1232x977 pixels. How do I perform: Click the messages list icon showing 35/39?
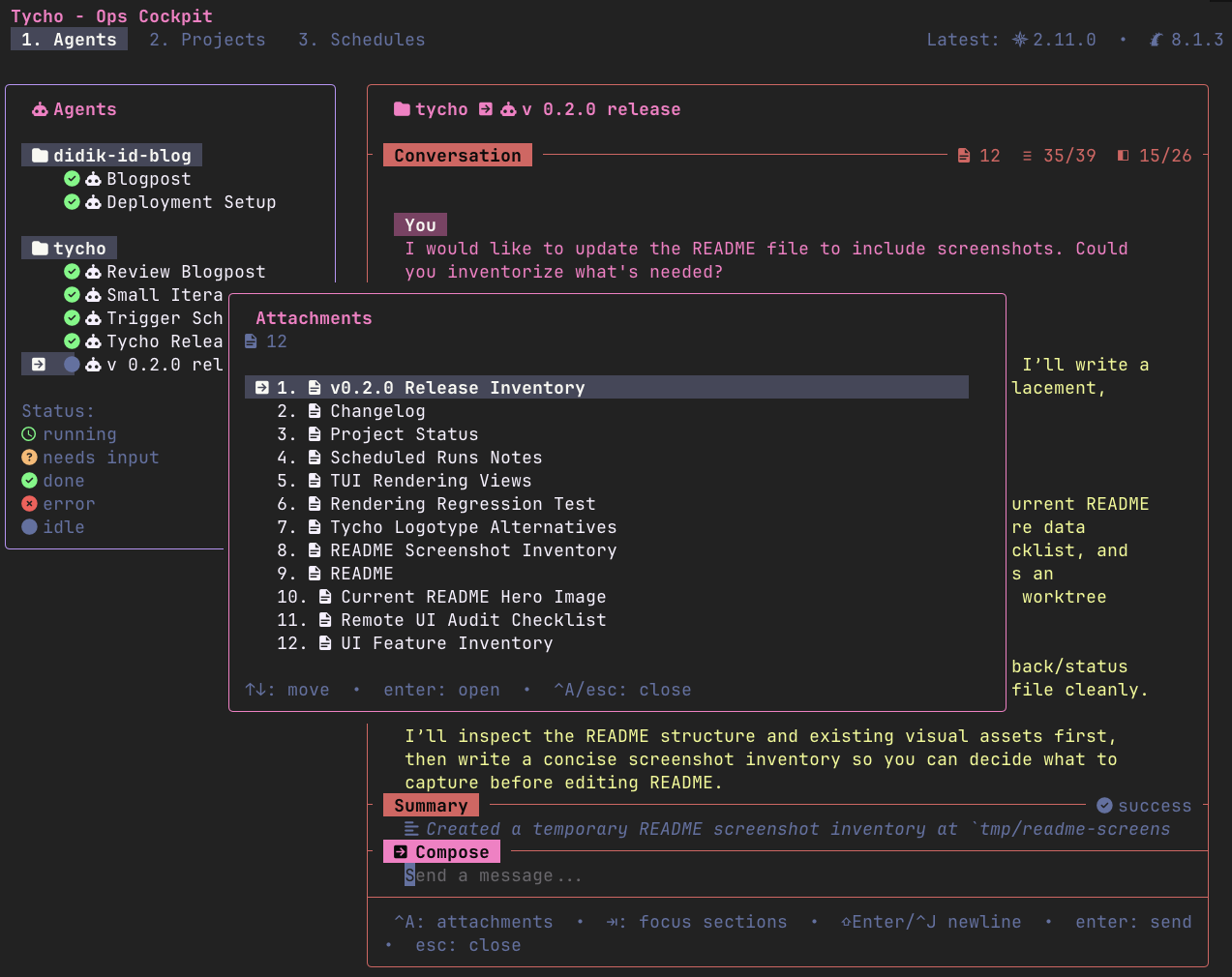pos(1027,156)
